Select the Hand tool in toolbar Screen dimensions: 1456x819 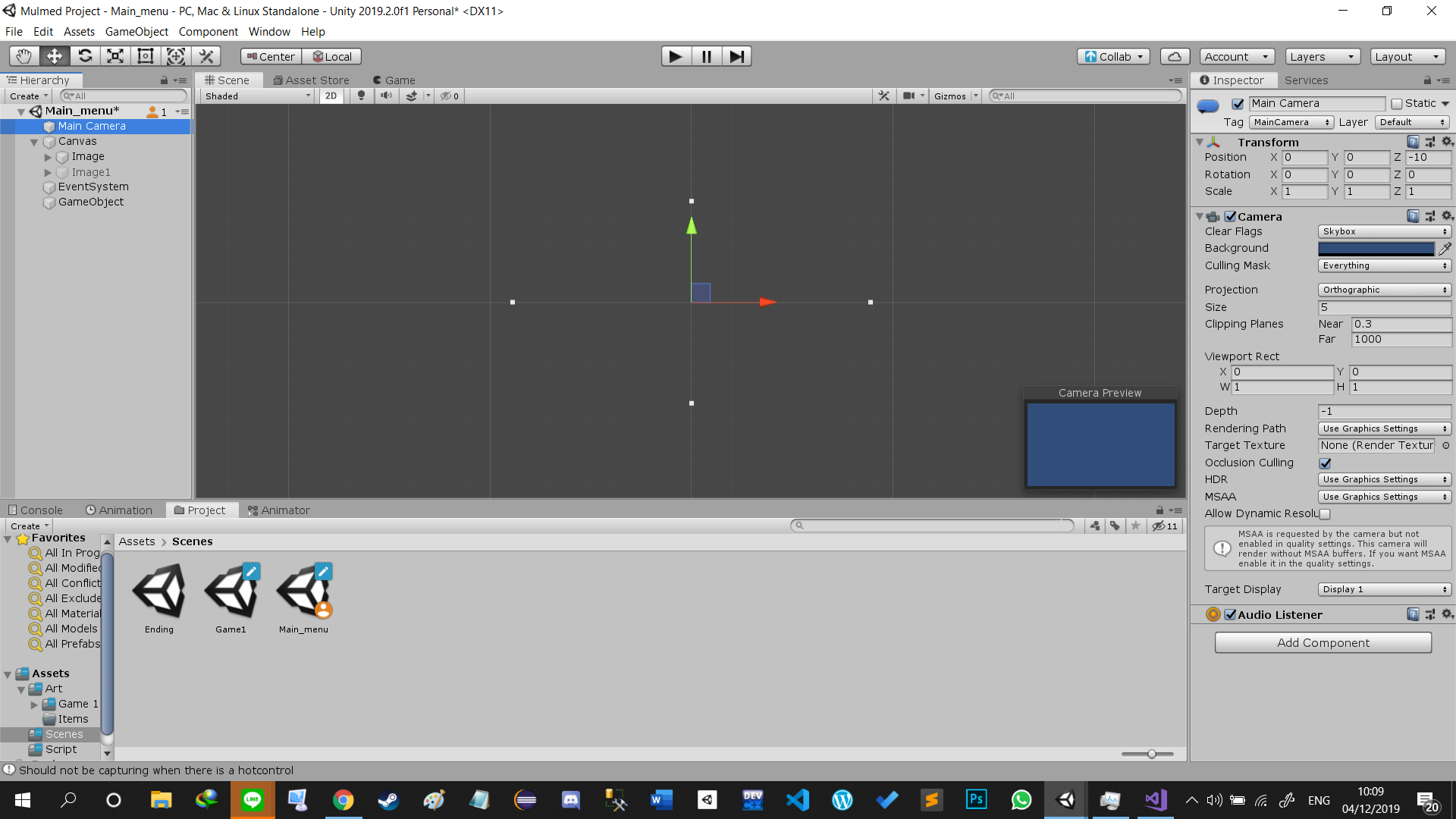(24, 56)
